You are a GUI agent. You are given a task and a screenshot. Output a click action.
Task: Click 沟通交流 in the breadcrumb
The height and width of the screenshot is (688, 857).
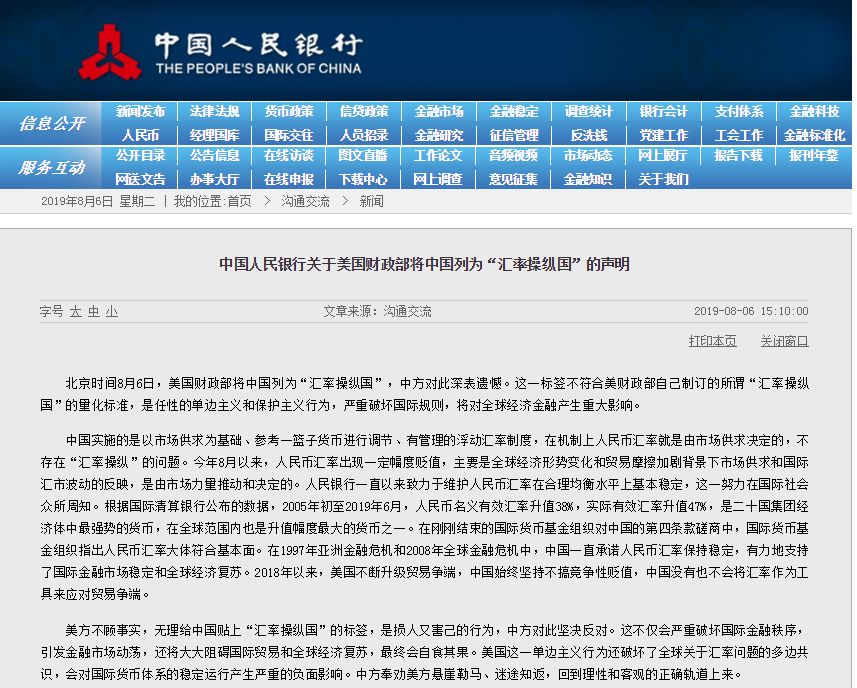[306, 202]
